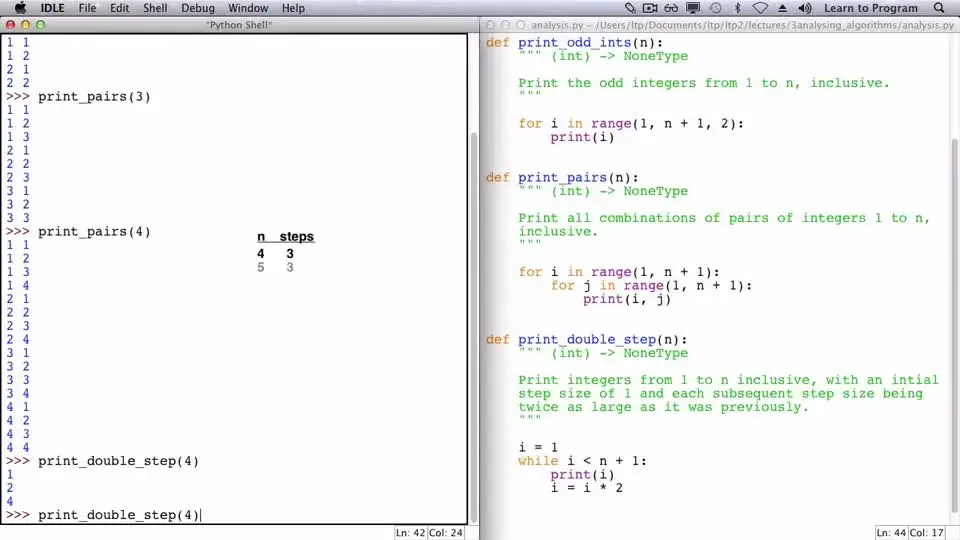Open the Edit menu
Screen dimensions: 960x540
pos(119,8)
